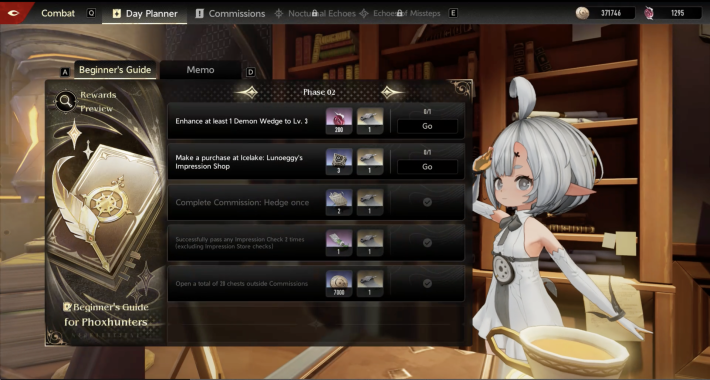710x380 pixels.
Task: Go to Enhance Demon Wedge task
Action: (427, 126)
